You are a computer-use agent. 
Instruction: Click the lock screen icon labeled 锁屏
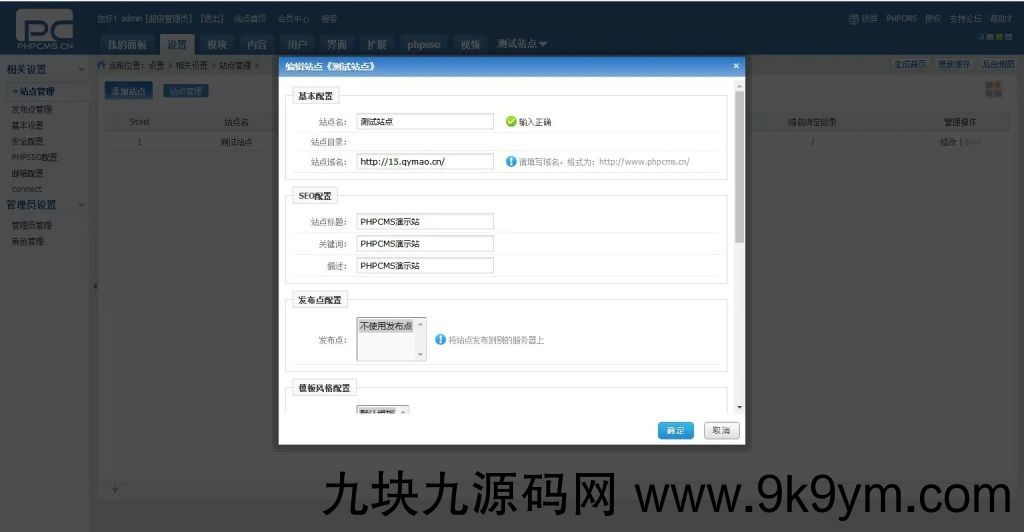854,19
